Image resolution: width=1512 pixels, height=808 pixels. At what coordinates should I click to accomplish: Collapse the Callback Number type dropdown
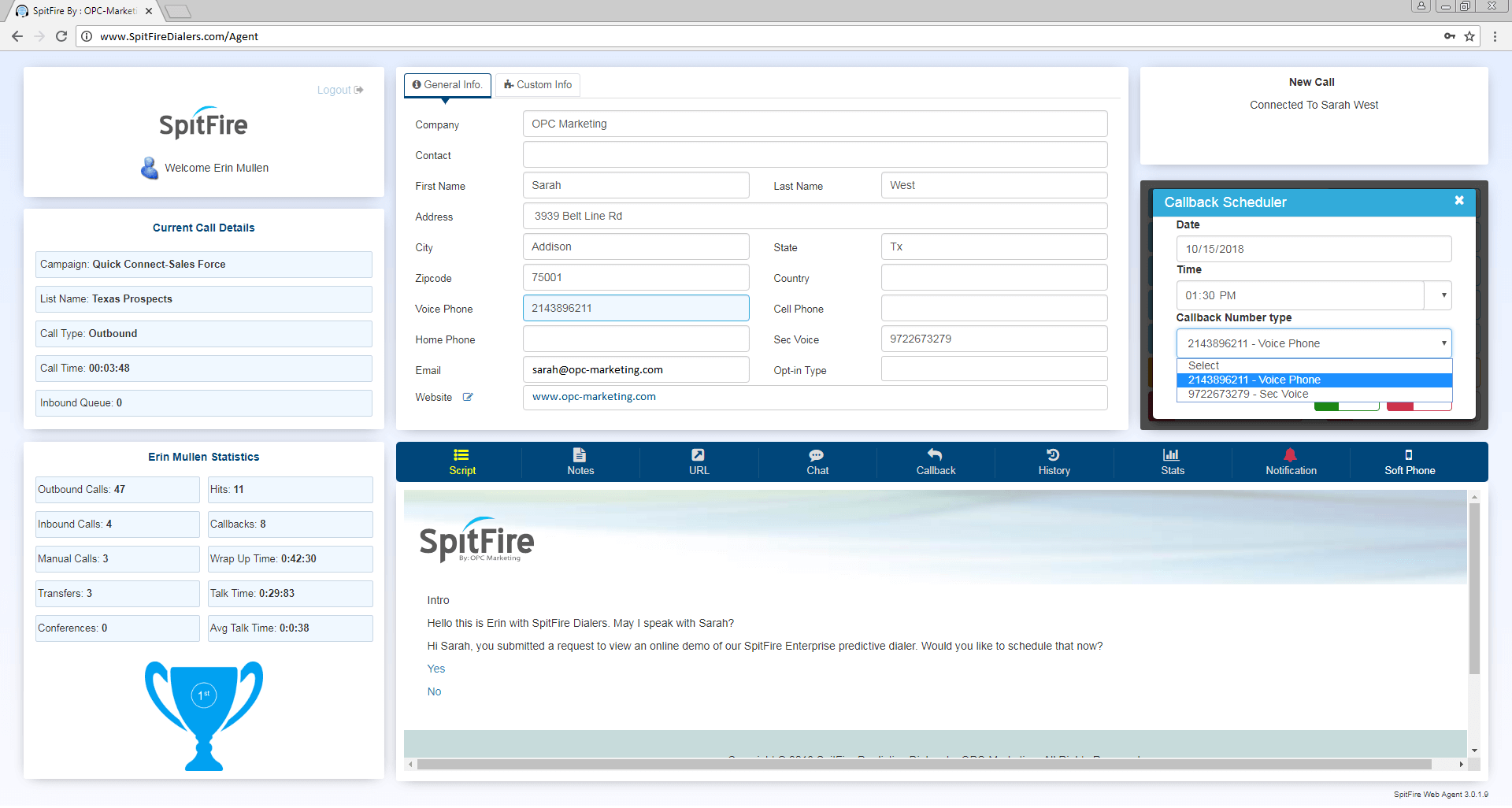1443,343
